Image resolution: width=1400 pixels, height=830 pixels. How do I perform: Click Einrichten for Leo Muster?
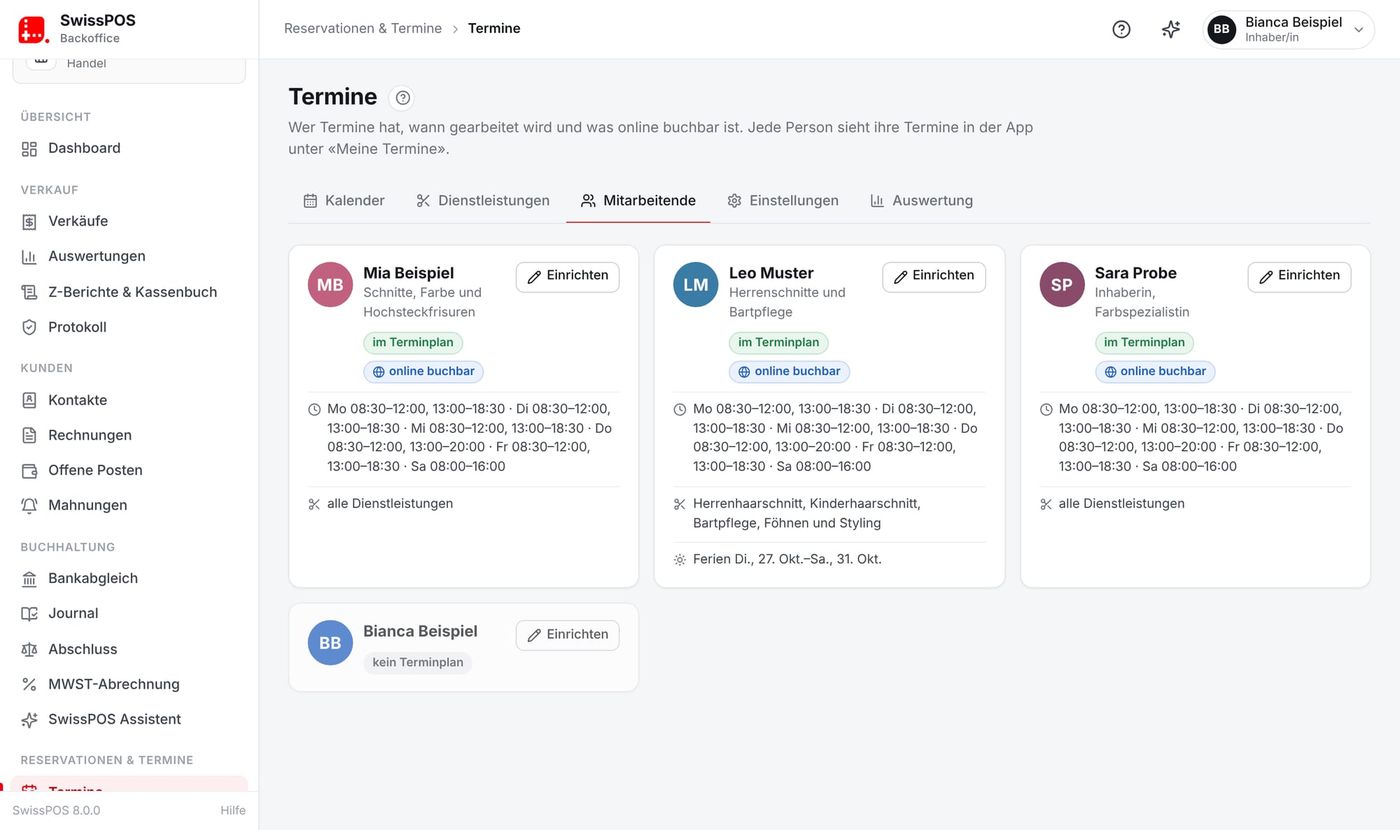[x=934, y=276]
